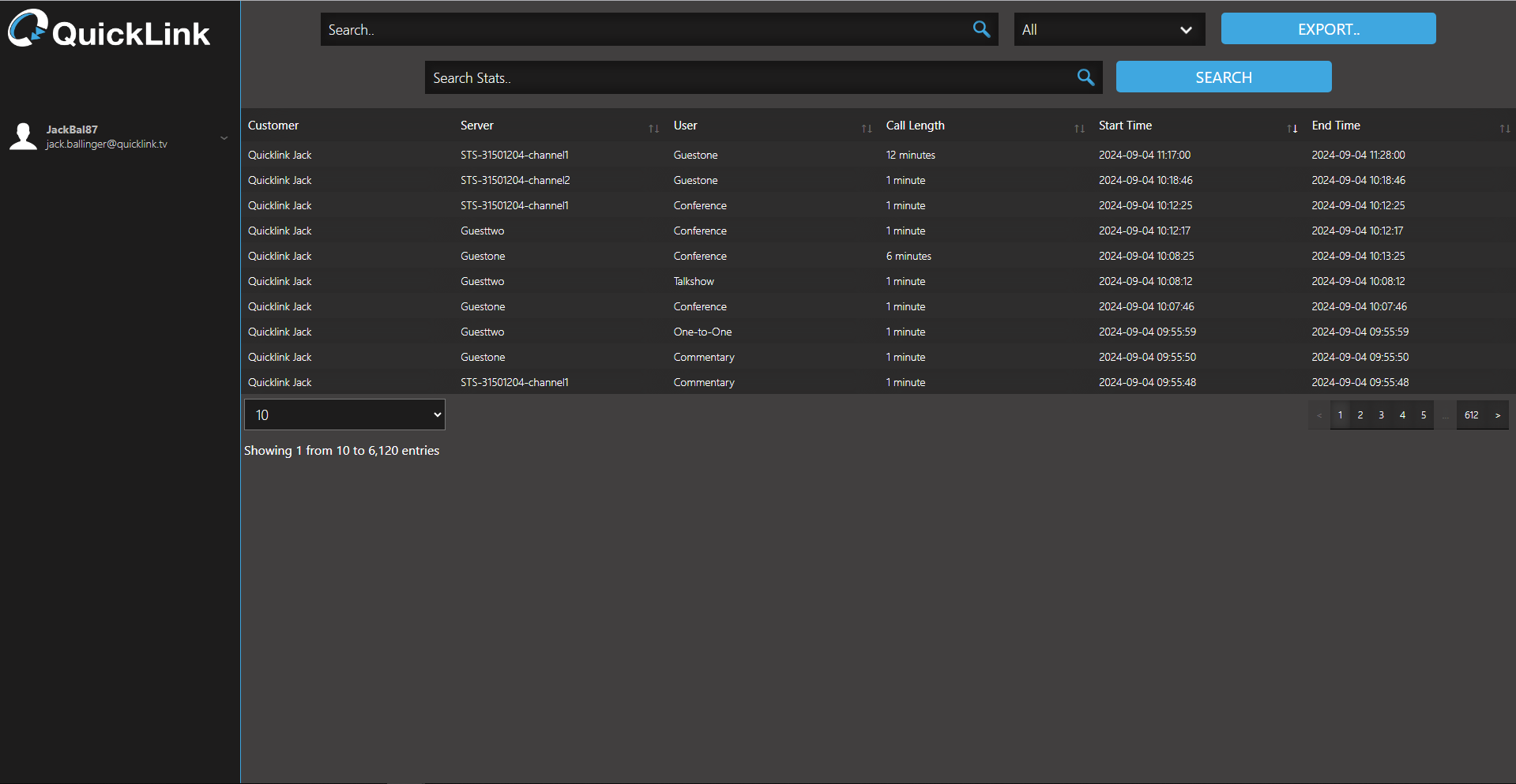The image size is (1516, 784).
Task: Open the rows-per-page dropdown showing 10
Action: point(344,415)
